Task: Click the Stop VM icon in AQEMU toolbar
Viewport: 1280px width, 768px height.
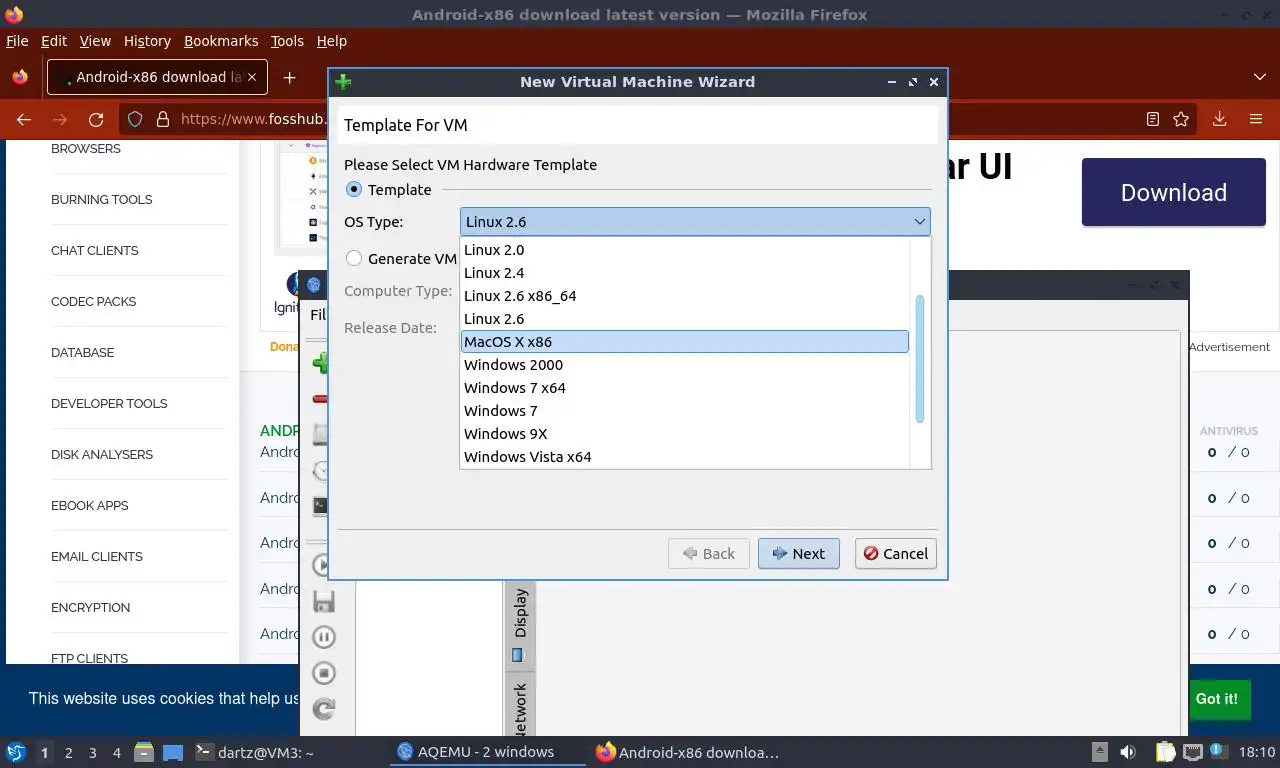Action: (x=323, y=673)
